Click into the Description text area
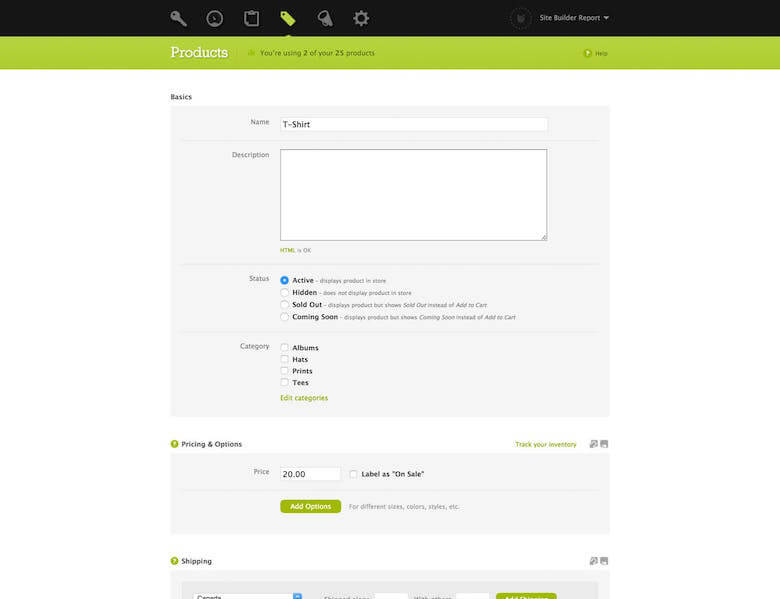The image size is (780, 599). [413, 194]
